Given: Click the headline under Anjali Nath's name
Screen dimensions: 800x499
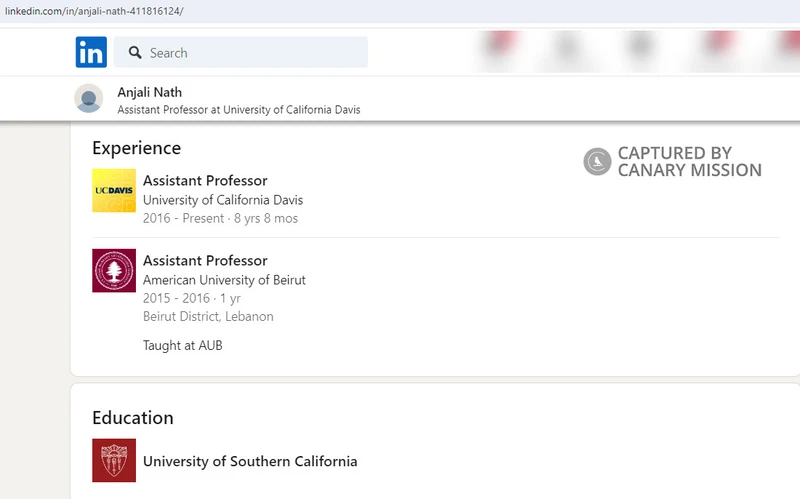Looking at the screenshot, I should click(x=239, y=110).
